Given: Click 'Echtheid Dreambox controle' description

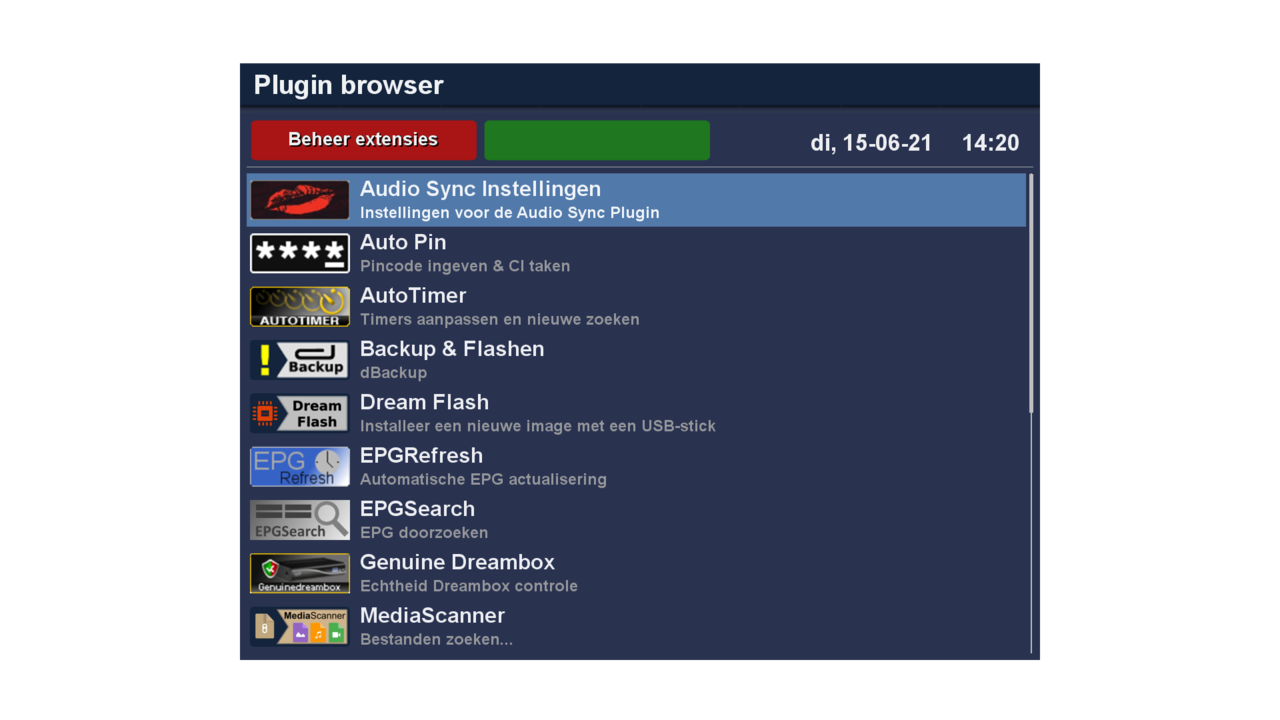Looking at the screenshot, I should click(x=469, y=586).
